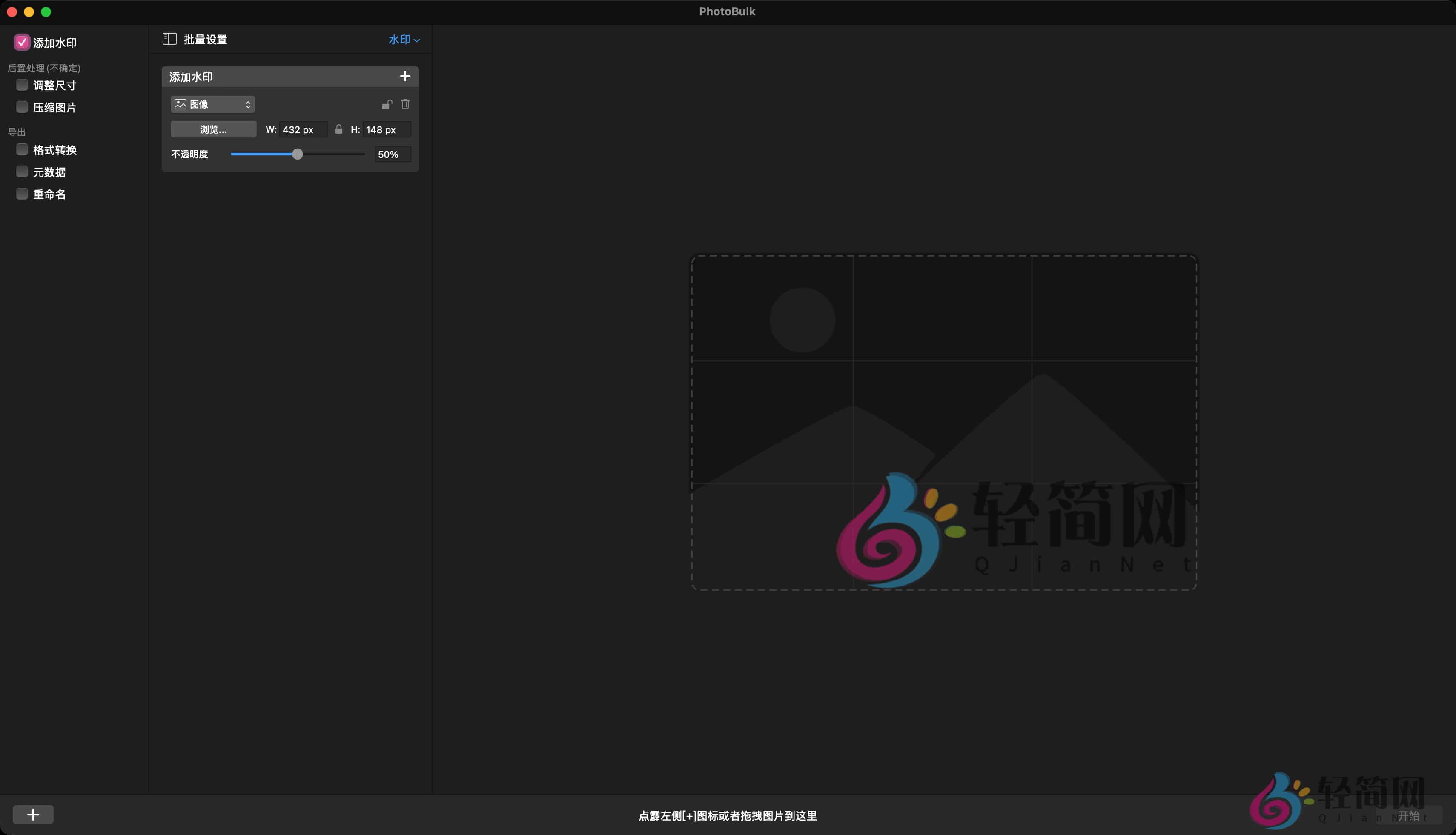Open the 图像 watermark type dropdown
The height and width of the screenshot is (835, 1456).
(x=213, y=104)
